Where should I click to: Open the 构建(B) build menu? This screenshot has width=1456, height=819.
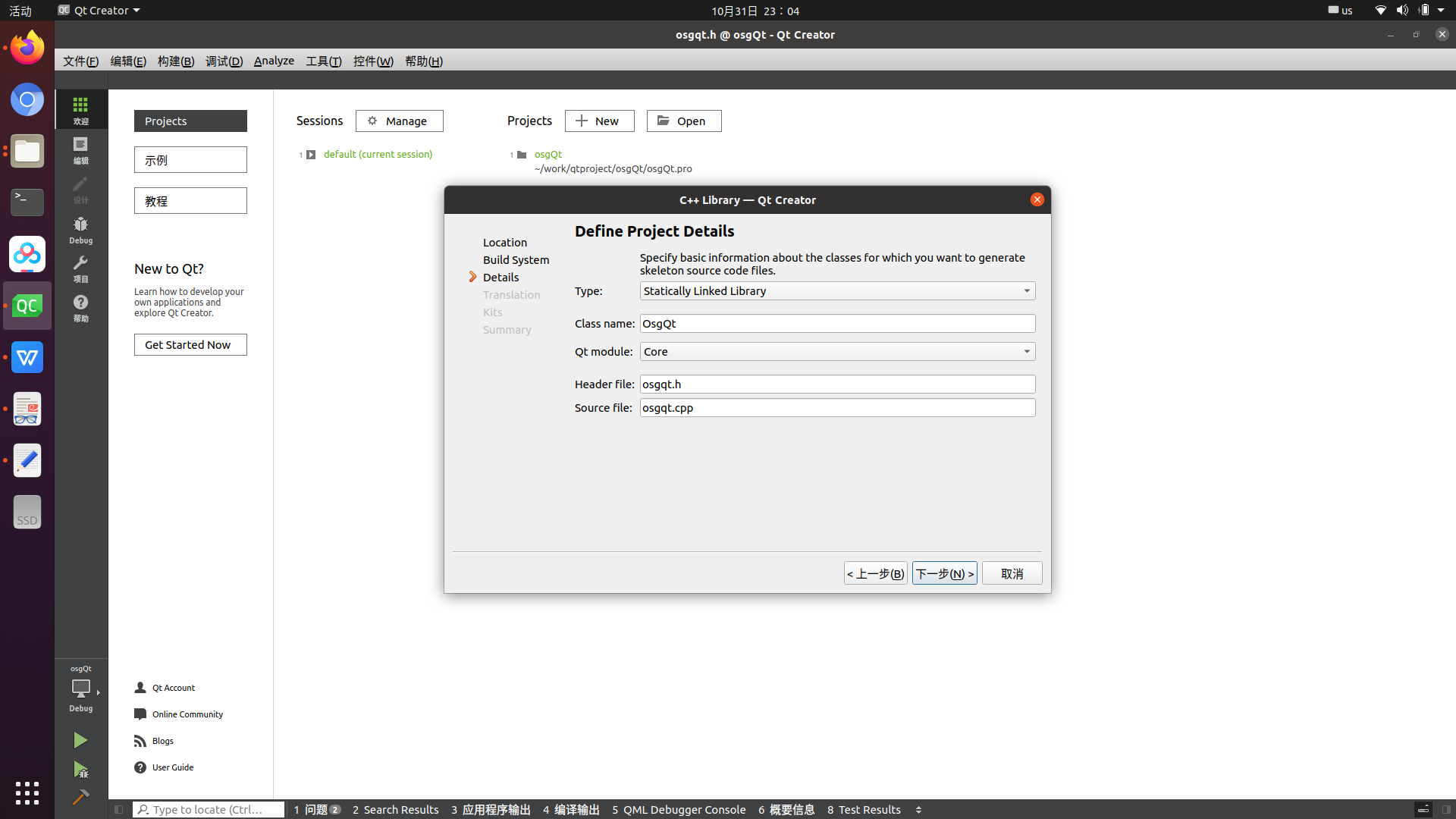tap(175, 61)
